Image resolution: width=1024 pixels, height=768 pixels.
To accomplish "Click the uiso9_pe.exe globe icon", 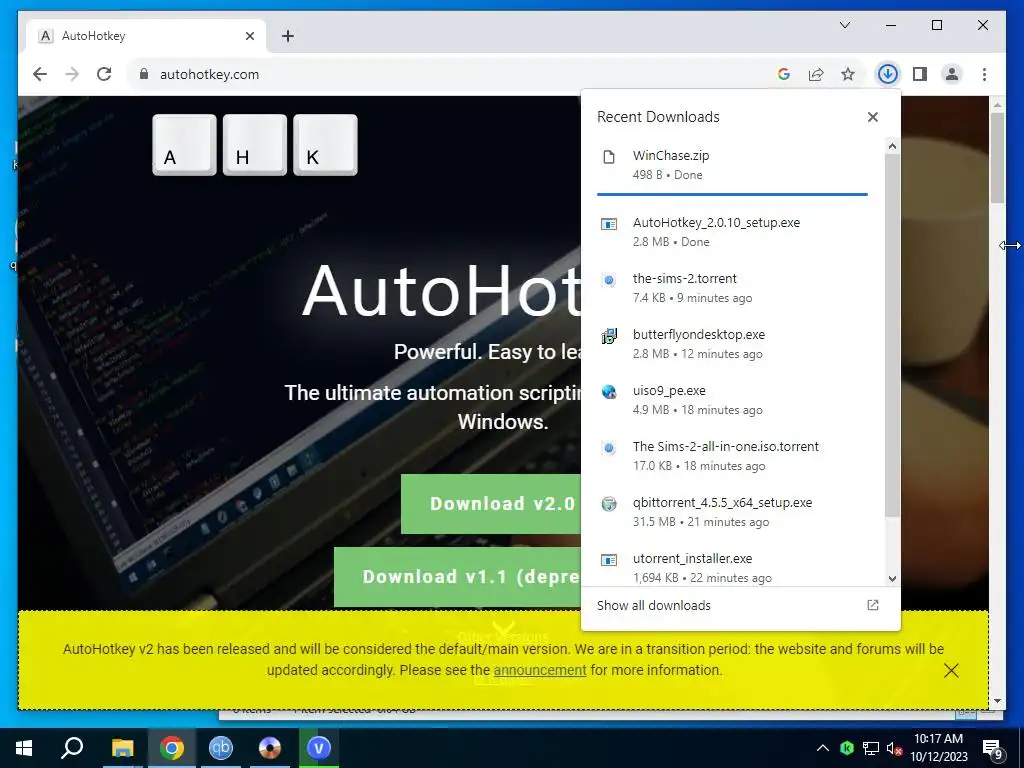I will [x=609, y=392].
